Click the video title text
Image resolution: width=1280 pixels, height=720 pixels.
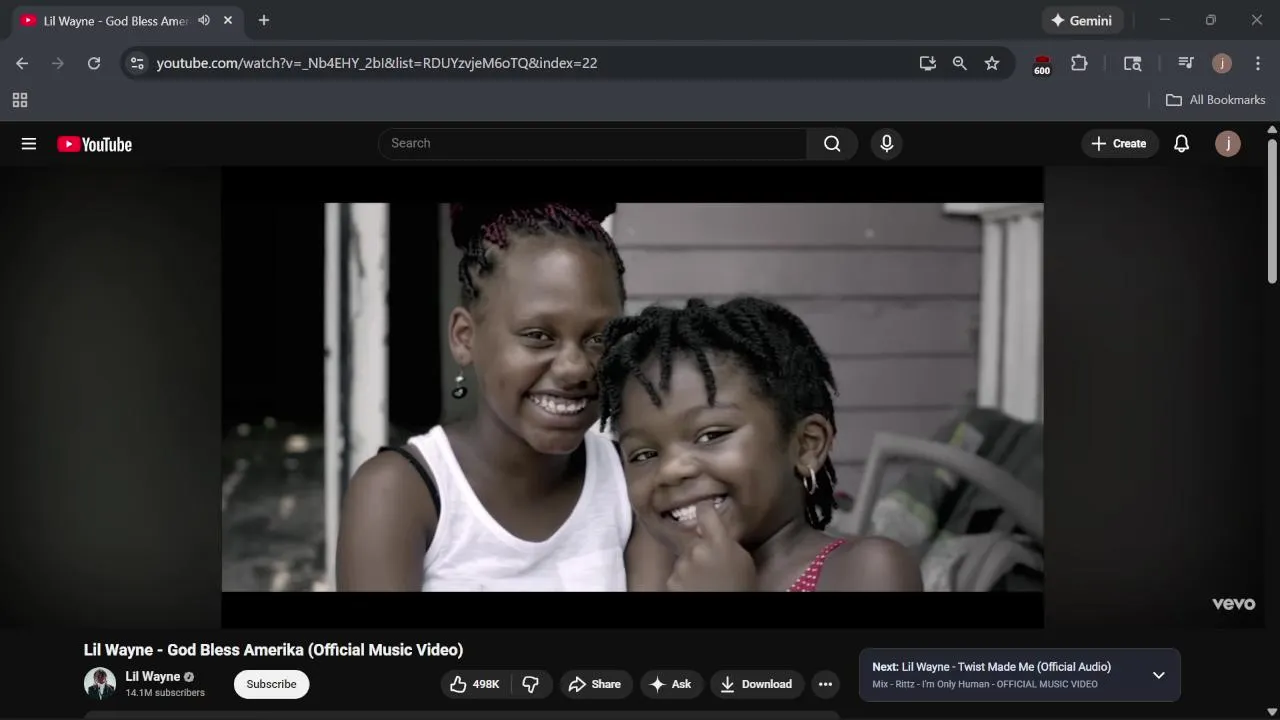(x=273, y=650)
